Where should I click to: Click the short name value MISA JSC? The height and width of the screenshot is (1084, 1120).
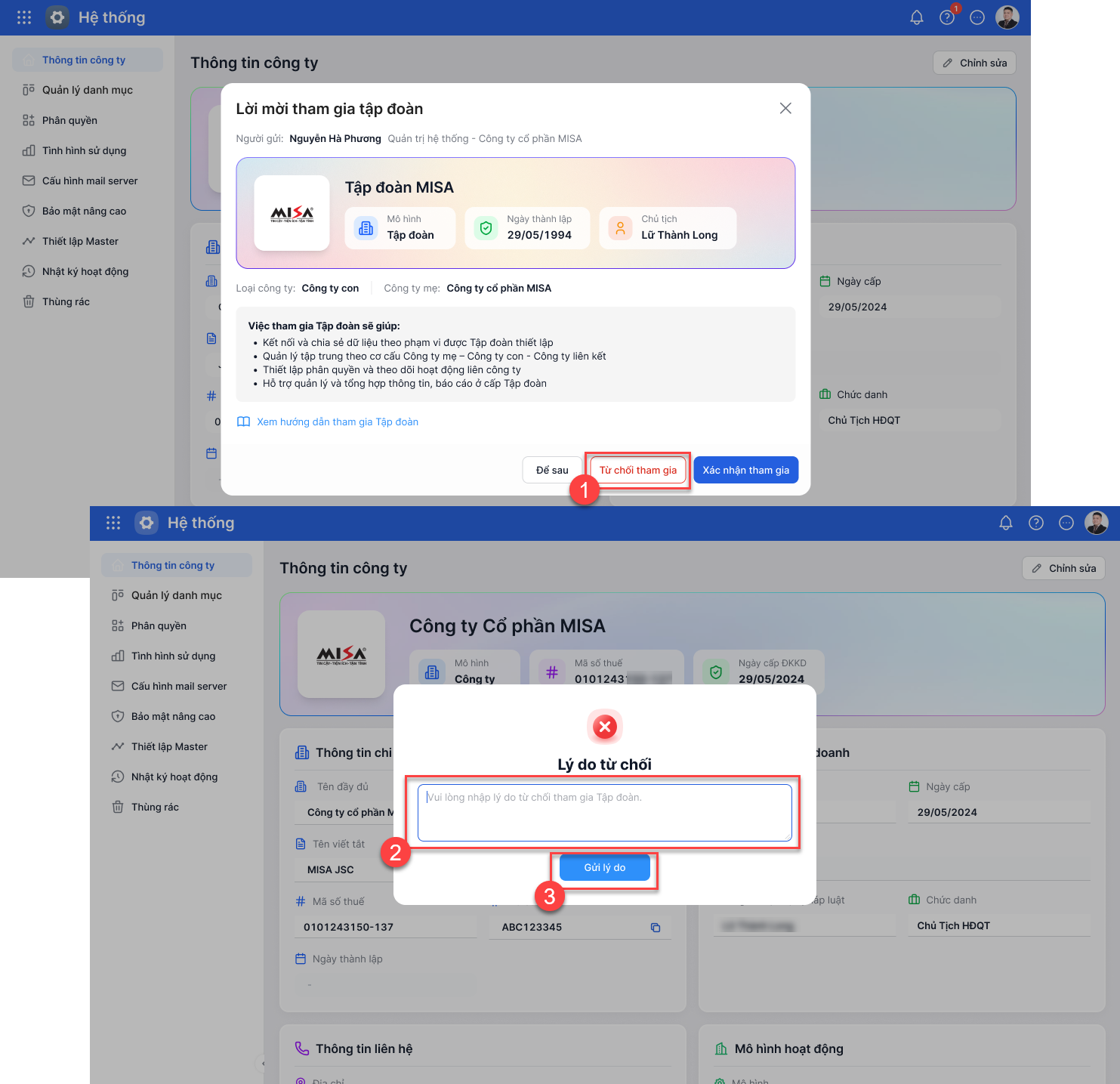click(x=331, y=869)
